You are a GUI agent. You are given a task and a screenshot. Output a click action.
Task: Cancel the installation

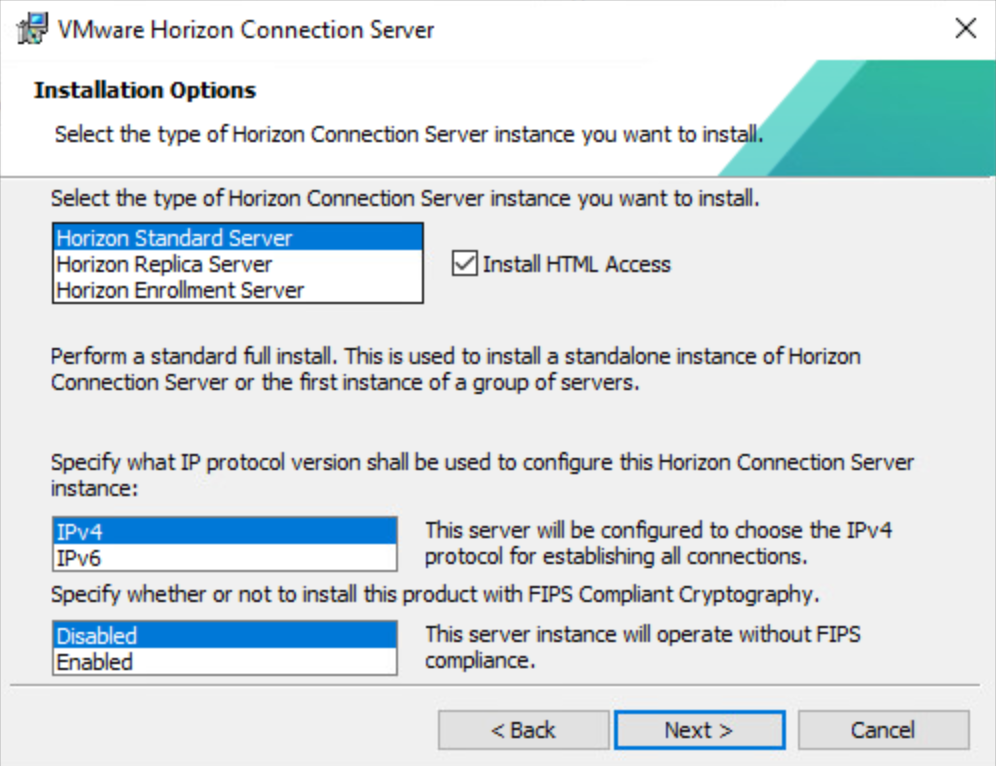click(883, 730)
